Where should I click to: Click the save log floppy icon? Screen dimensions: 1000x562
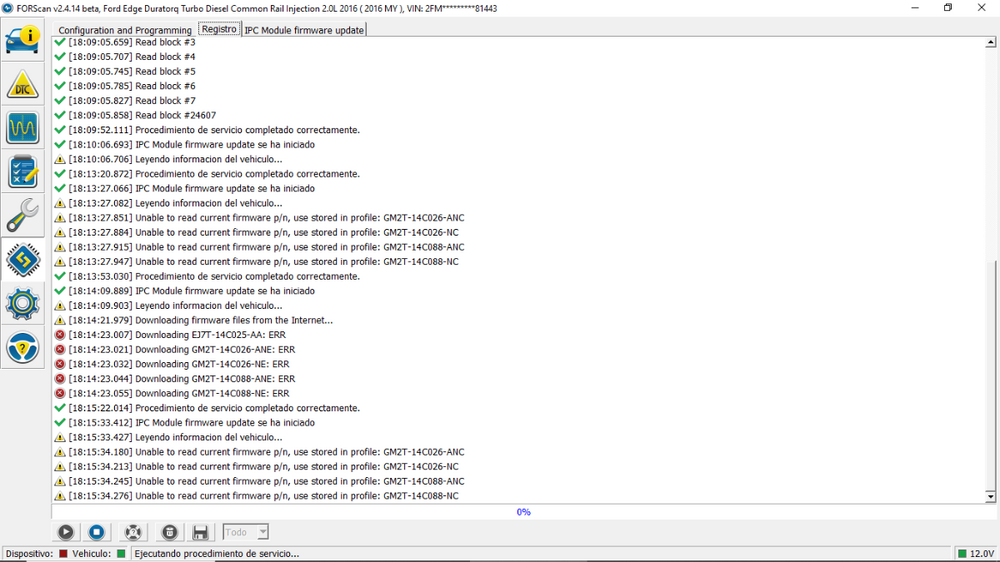point(200,532)
